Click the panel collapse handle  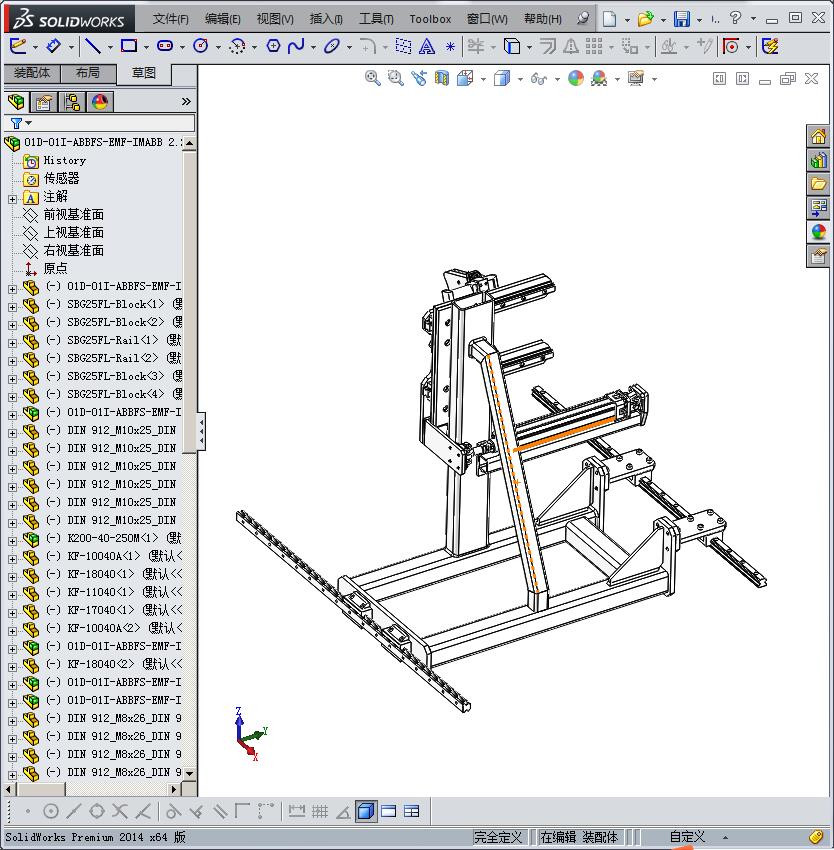point(201,432)
